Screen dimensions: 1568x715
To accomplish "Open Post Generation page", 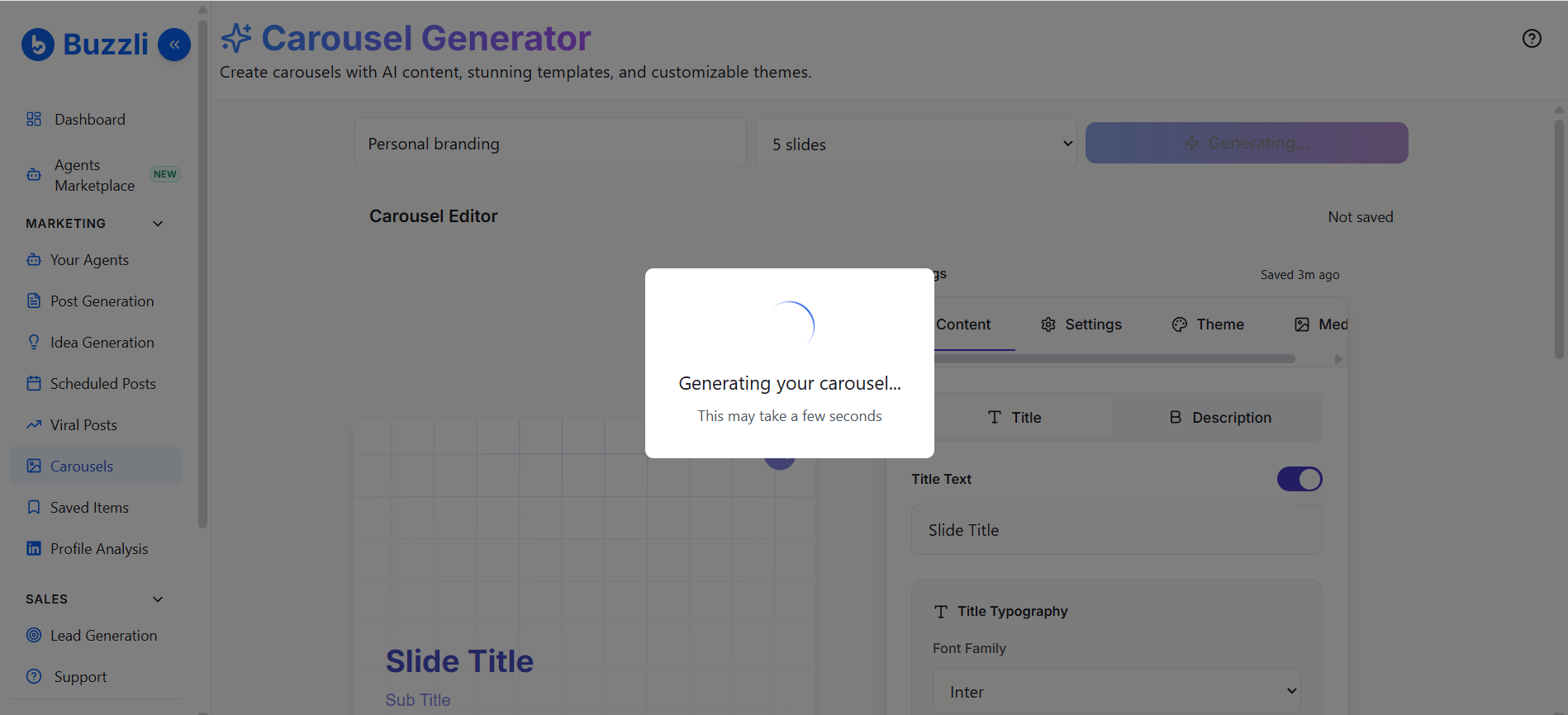I will 96,301.
